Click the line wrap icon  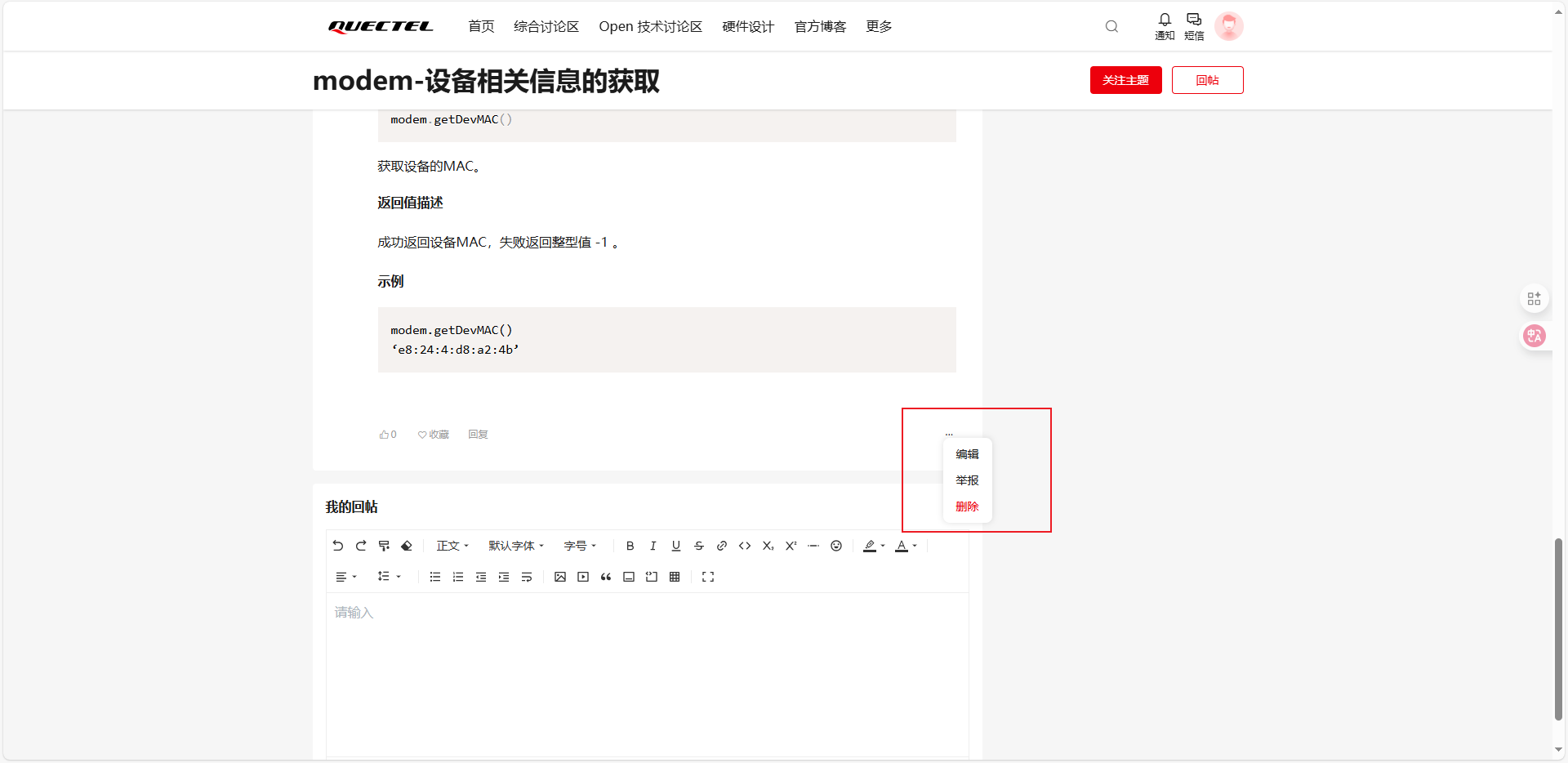pos(527,577)
